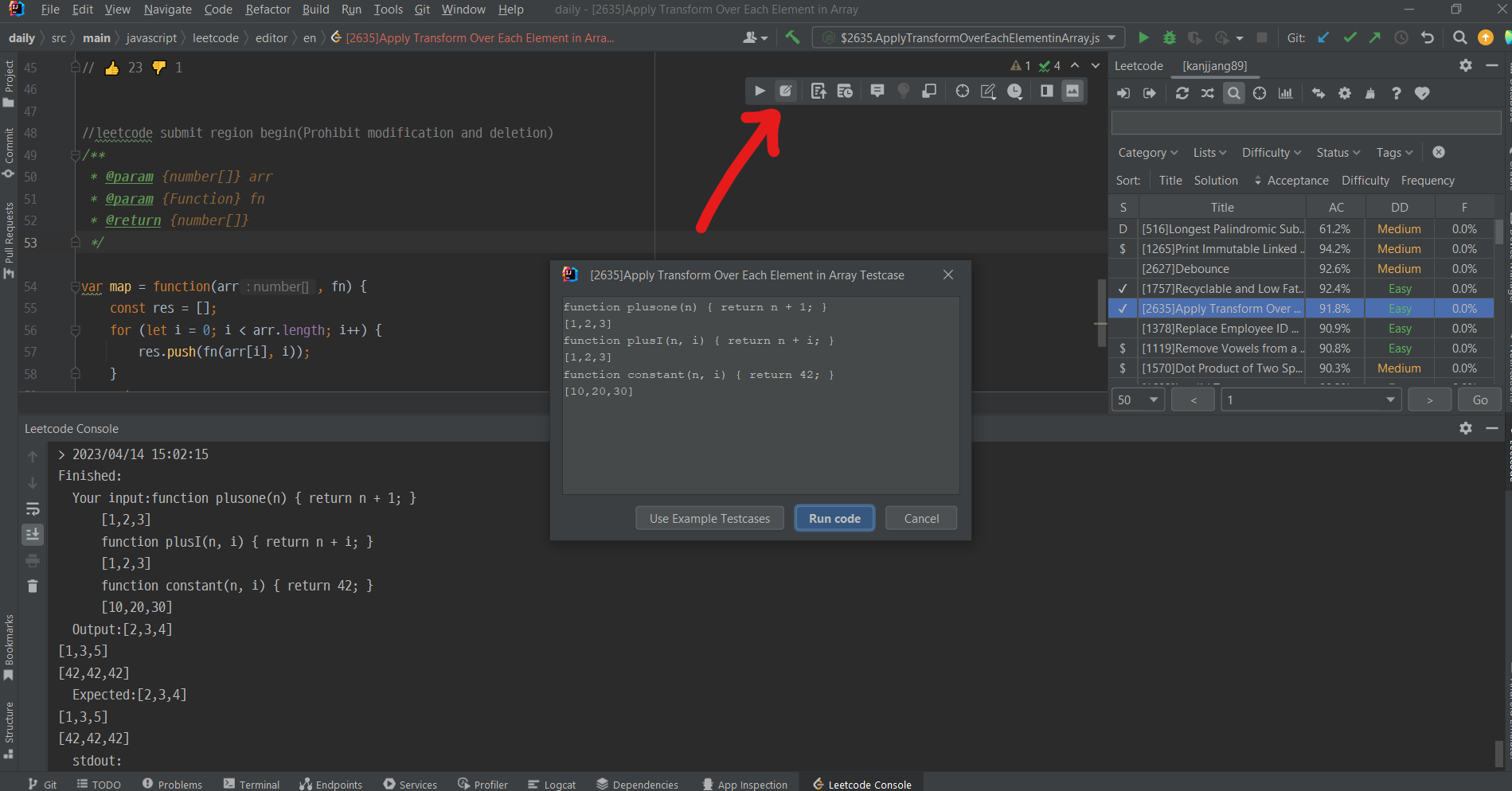Click the Leetcode sign in icon
The height and width of the screenshot is (791, 1512).
[1123, 93]
